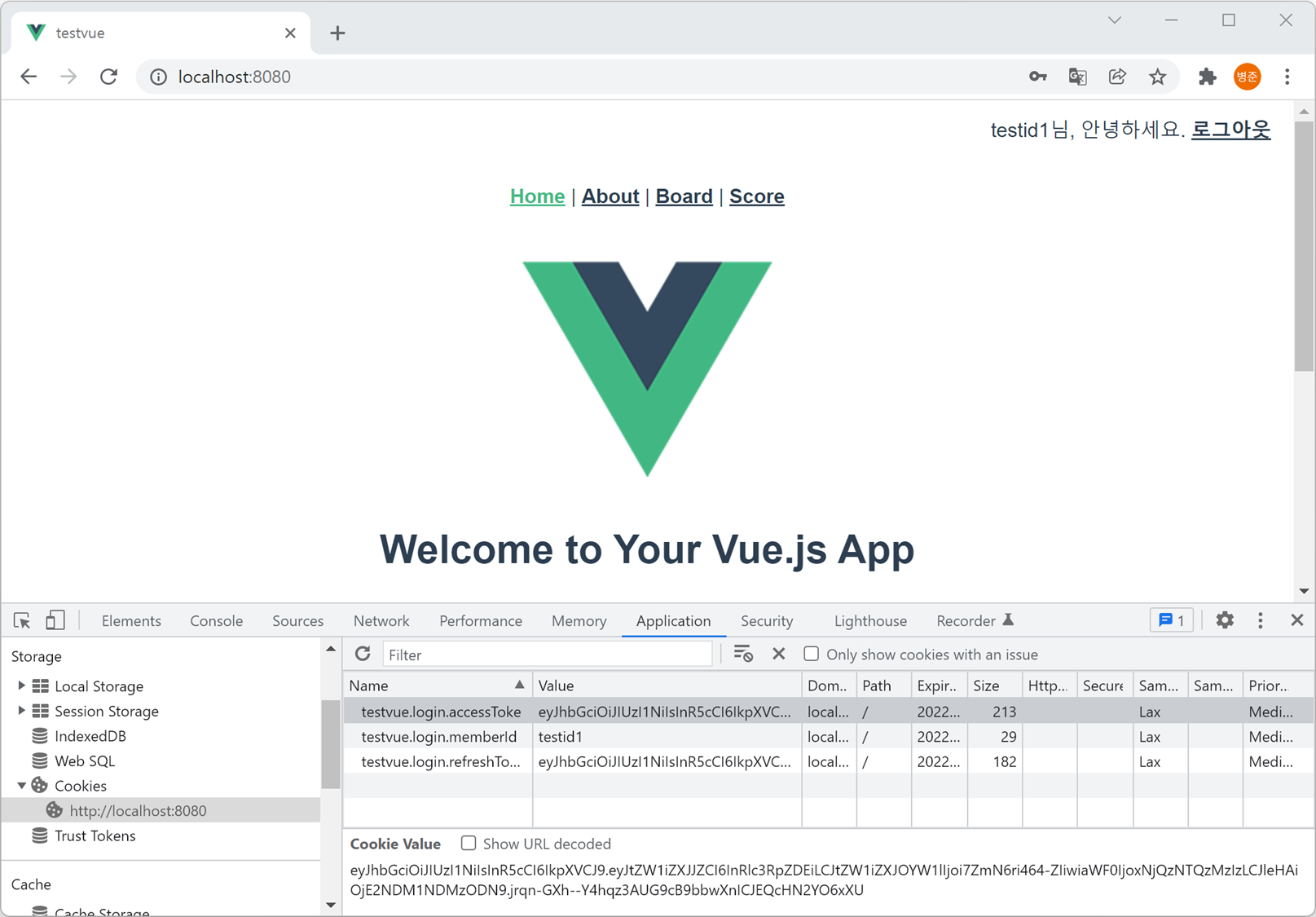The height and width of the screenshot is (917, 1316).
Task: Open the extensions puzzle icon
Action: (x=1207, y=77)
